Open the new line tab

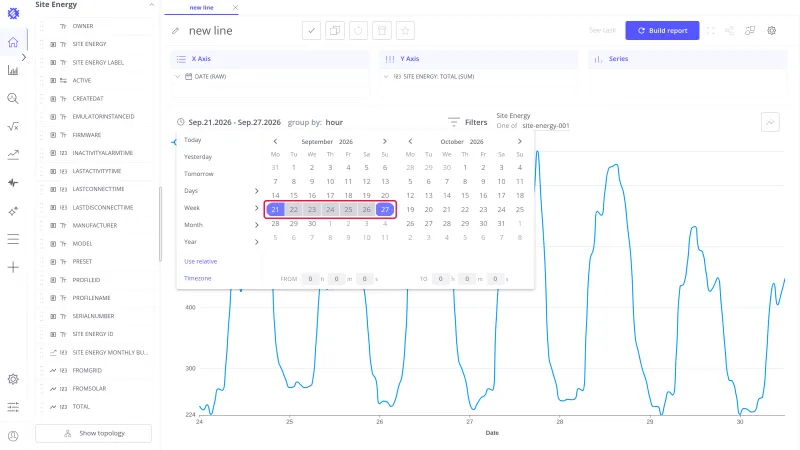[202, 8]
